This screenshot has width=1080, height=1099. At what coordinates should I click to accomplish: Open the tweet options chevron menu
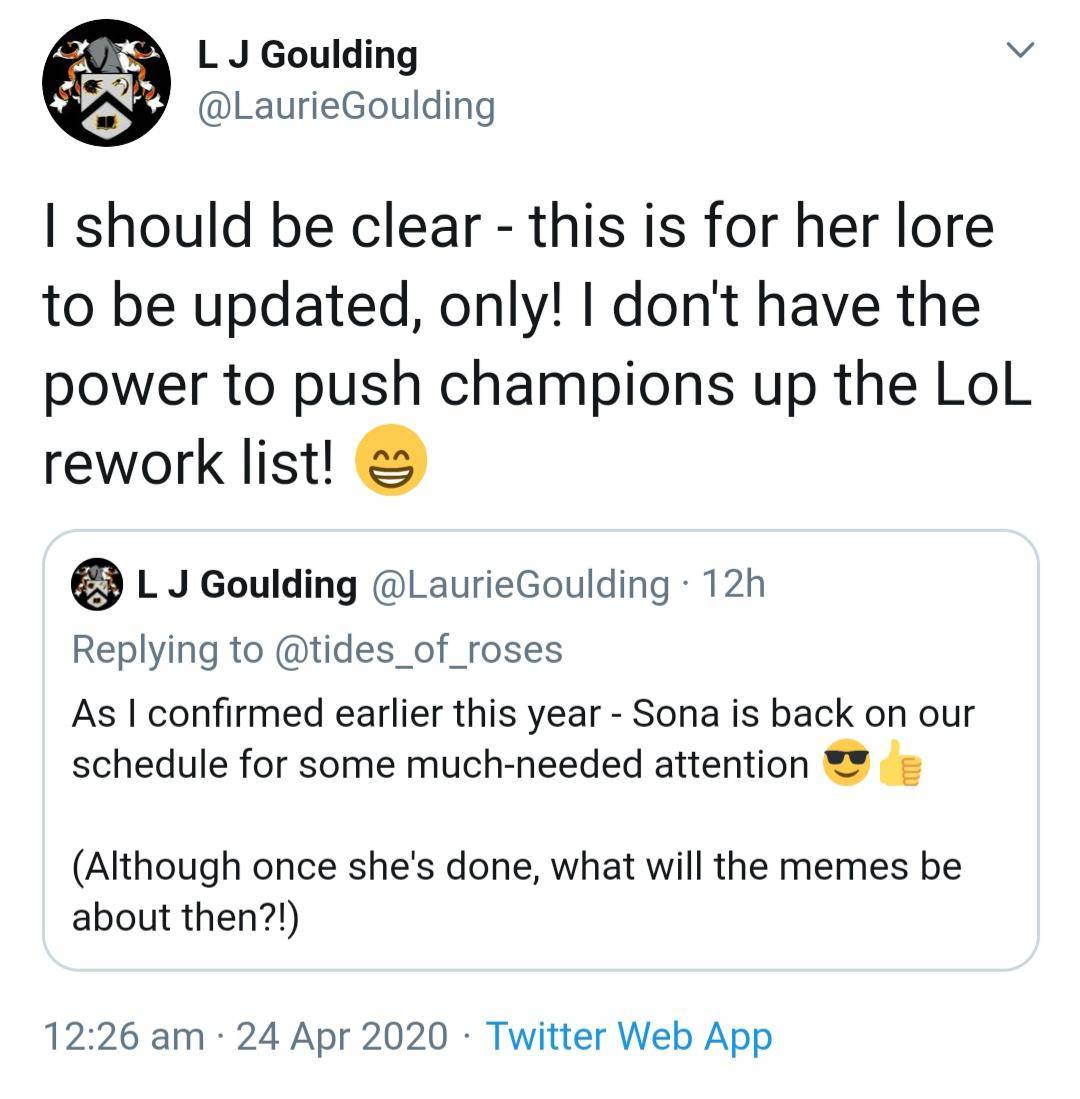coord(1021,47)
